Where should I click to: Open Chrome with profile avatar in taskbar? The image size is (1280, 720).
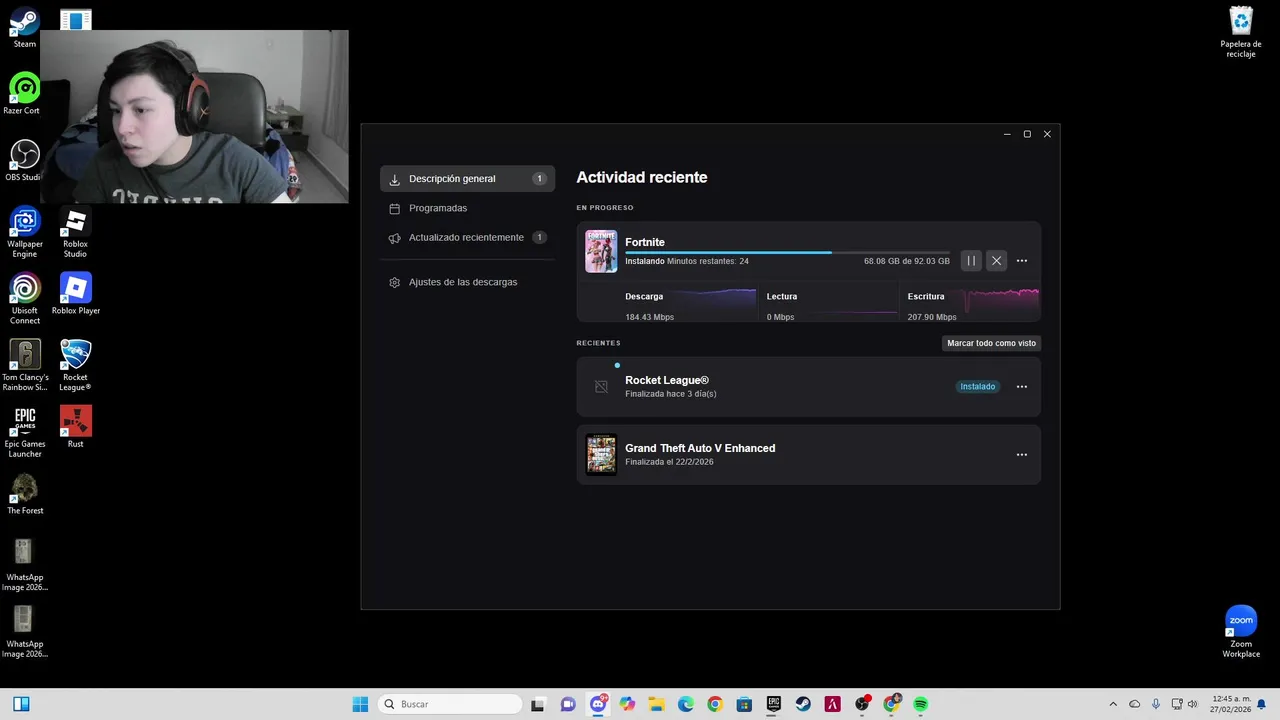coord(891,704)
